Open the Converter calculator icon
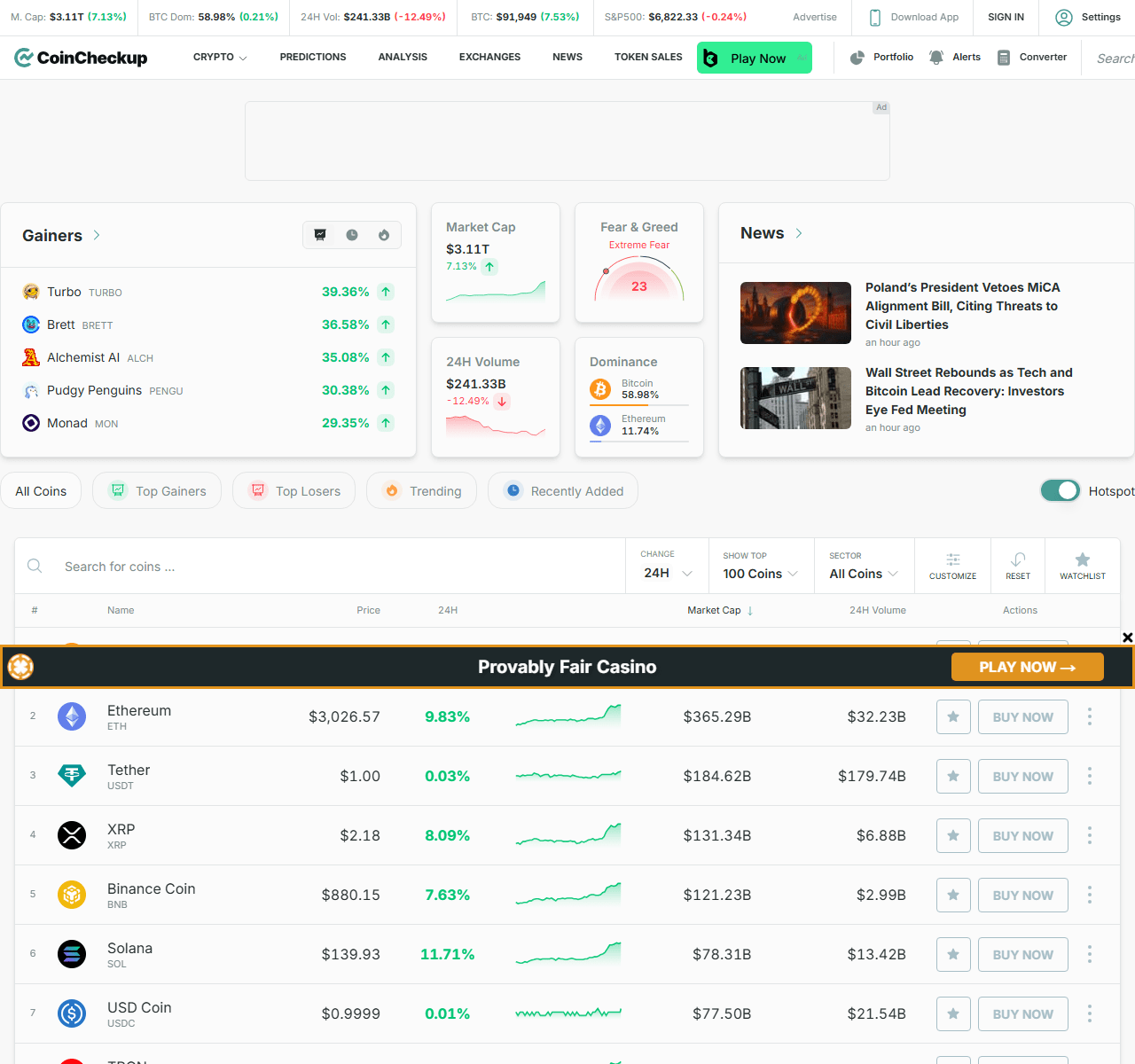Image resolution: width=1135 pixels, height=1064 pixels. [1004, 58]
